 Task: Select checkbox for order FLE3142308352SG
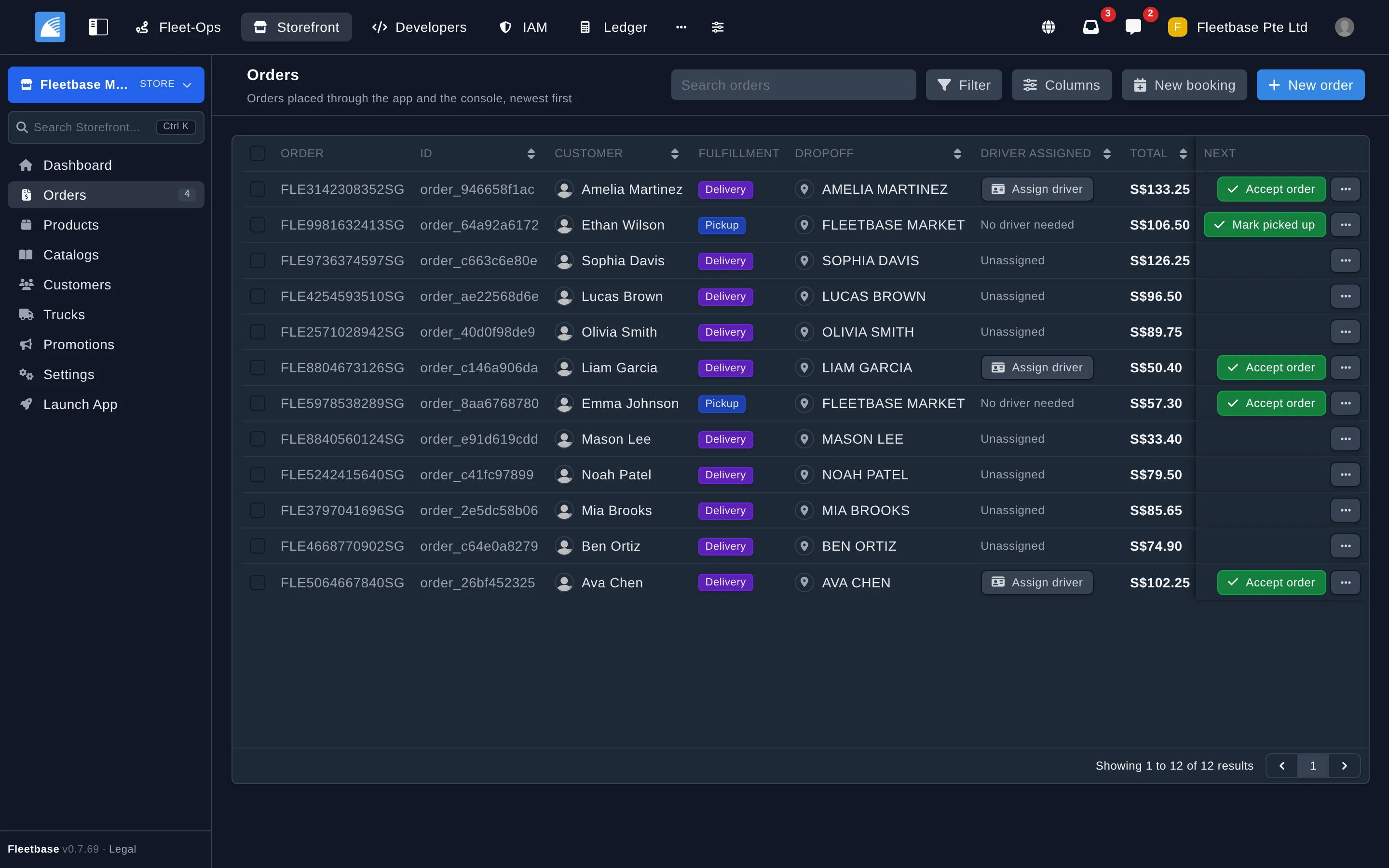click(257, 189)
